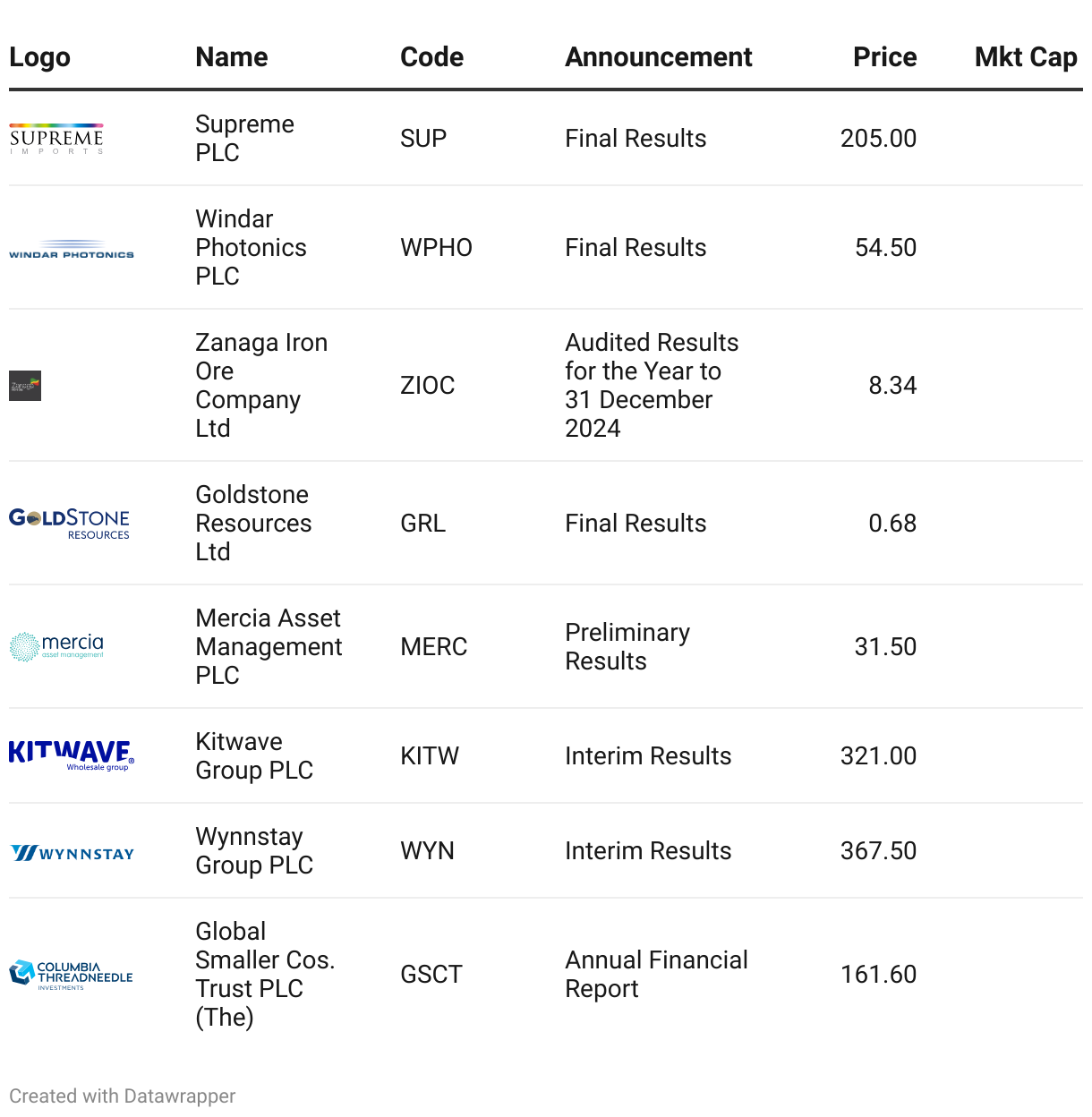Click the Windar Photonics logo
1092x1117 pixels.
click(x=72, y=249)
